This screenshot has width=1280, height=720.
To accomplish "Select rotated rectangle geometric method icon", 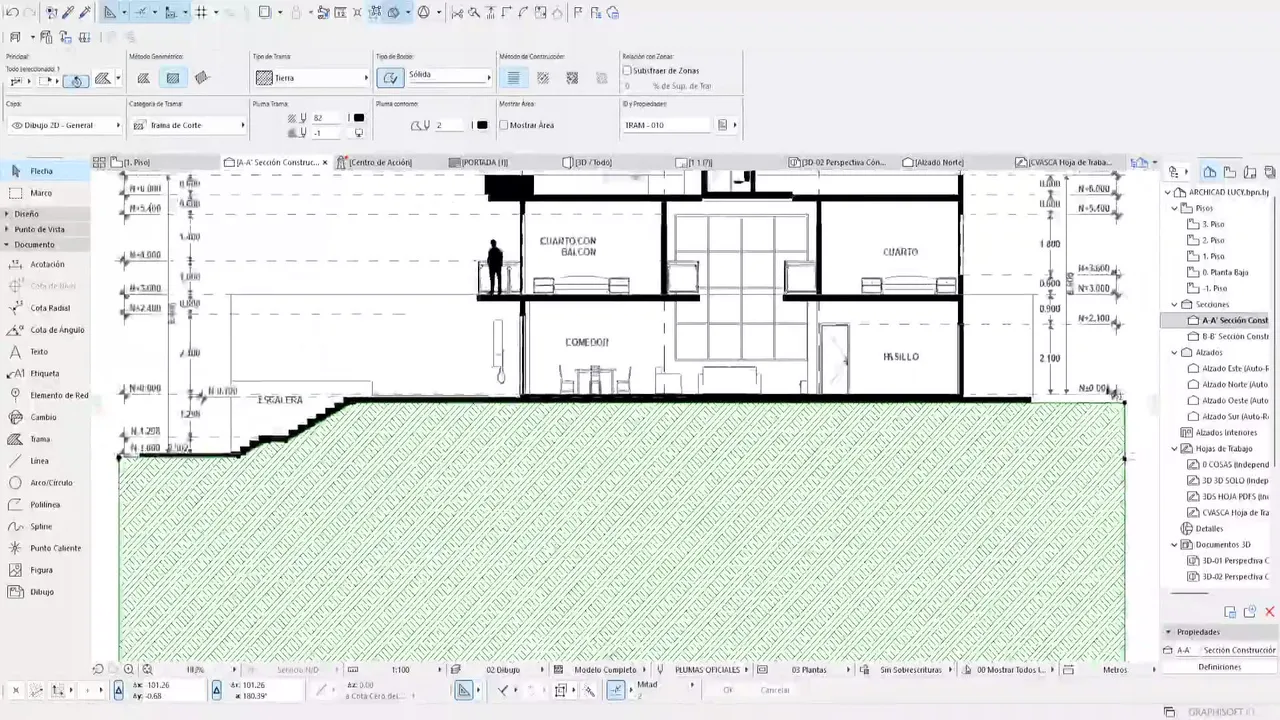I will coord(202,78).
